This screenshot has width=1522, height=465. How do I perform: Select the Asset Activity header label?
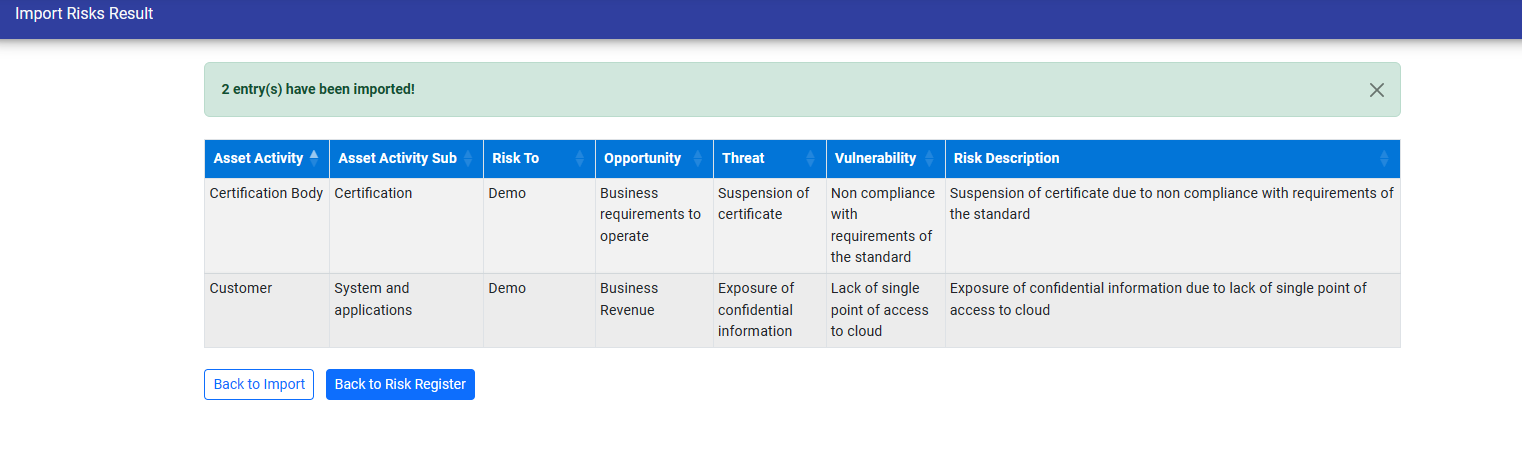[258, 159]
